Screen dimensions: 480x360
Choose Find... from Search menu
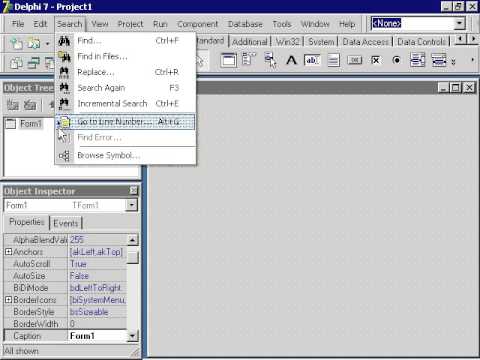[126, 41]
